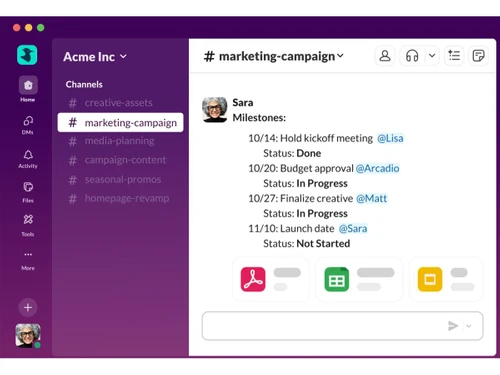View channel members icon
This screenshot has height=375, width=500.
pos(385,56)
